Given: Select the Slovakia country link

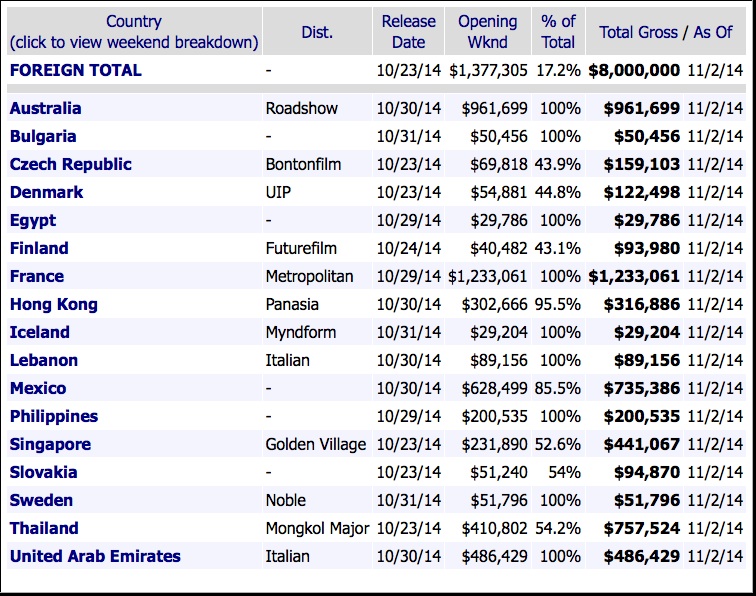Looking at the screenshot, I should 43,472.
